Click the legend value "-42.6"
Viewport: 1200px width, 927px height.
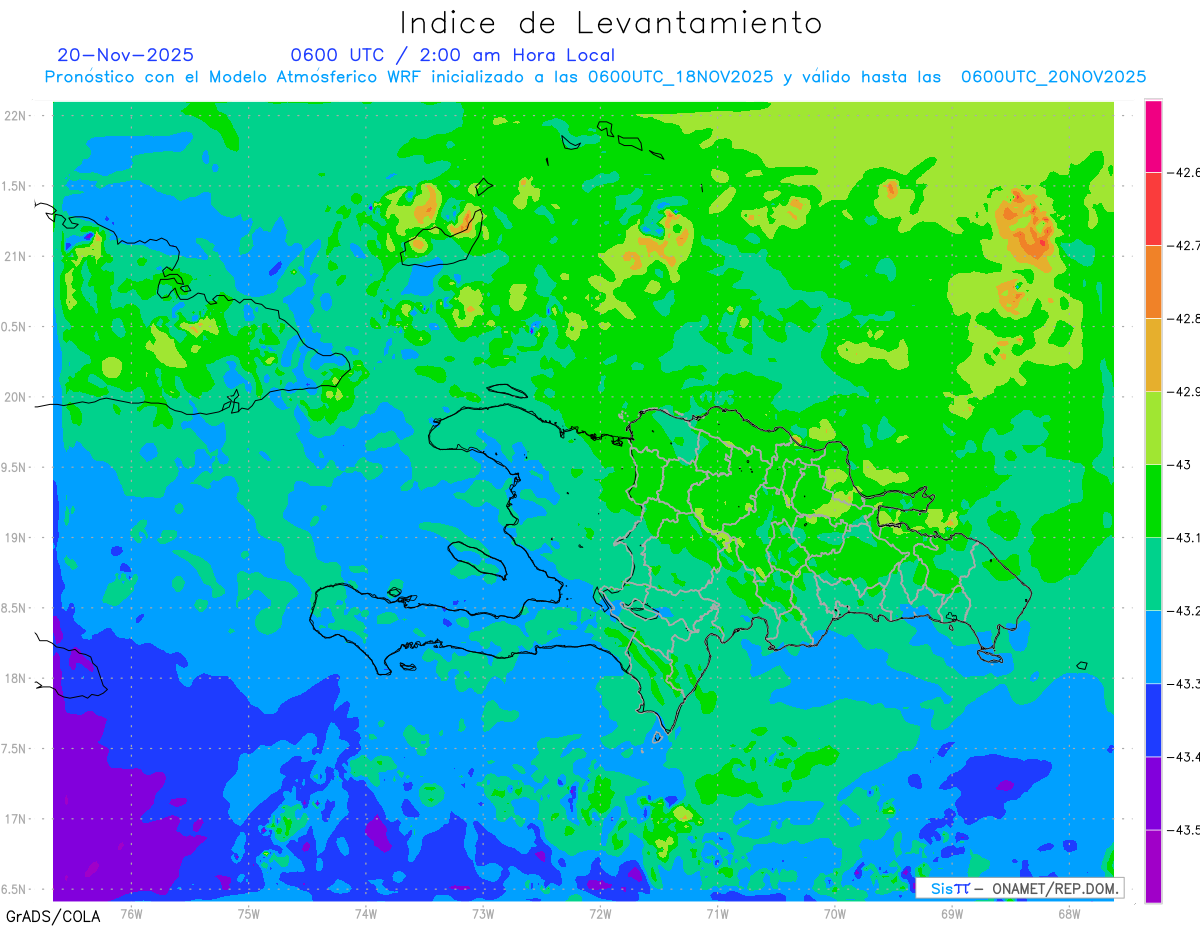tap(1184, 172)
